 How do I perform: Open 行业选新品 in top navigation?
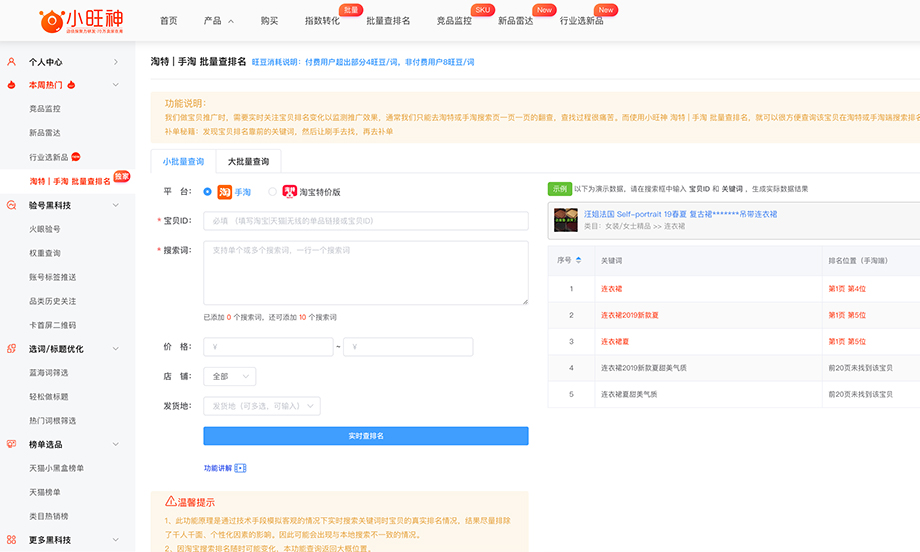tap(581, 21)
